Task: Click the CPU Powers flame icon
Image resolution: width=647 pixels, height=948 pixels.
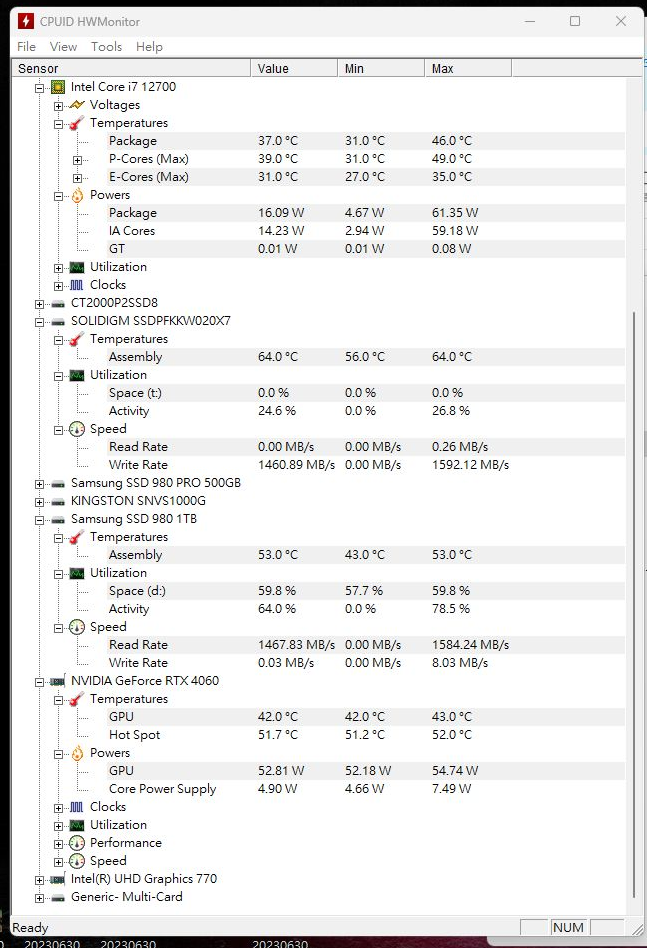Action: (x=77, y=195)
